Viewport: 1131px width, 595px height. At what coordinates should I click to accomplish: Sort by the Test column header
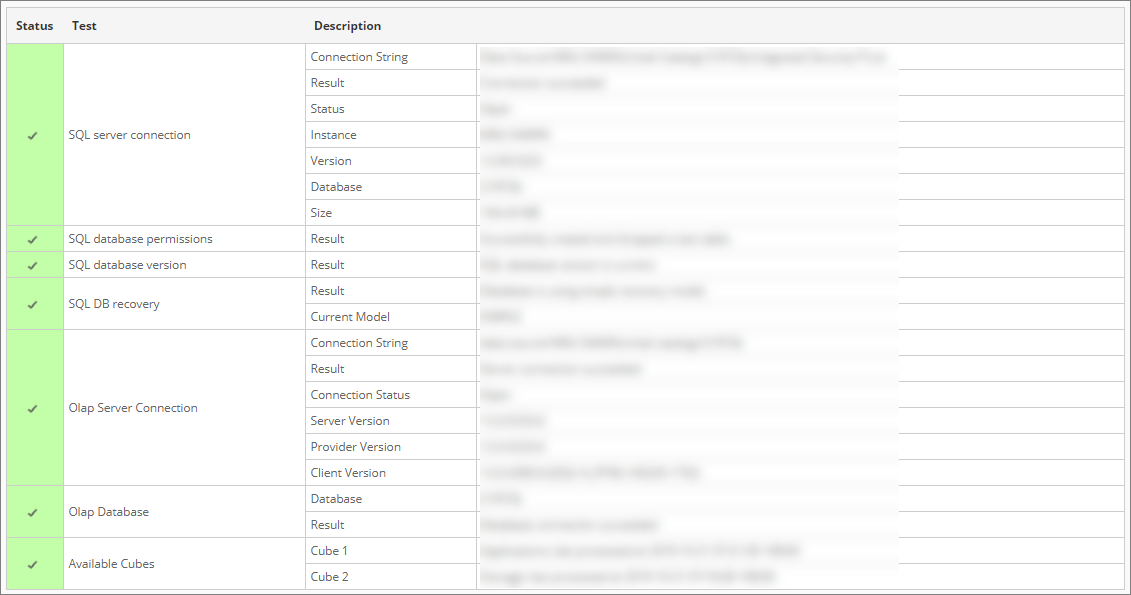[x=84, y=25]
